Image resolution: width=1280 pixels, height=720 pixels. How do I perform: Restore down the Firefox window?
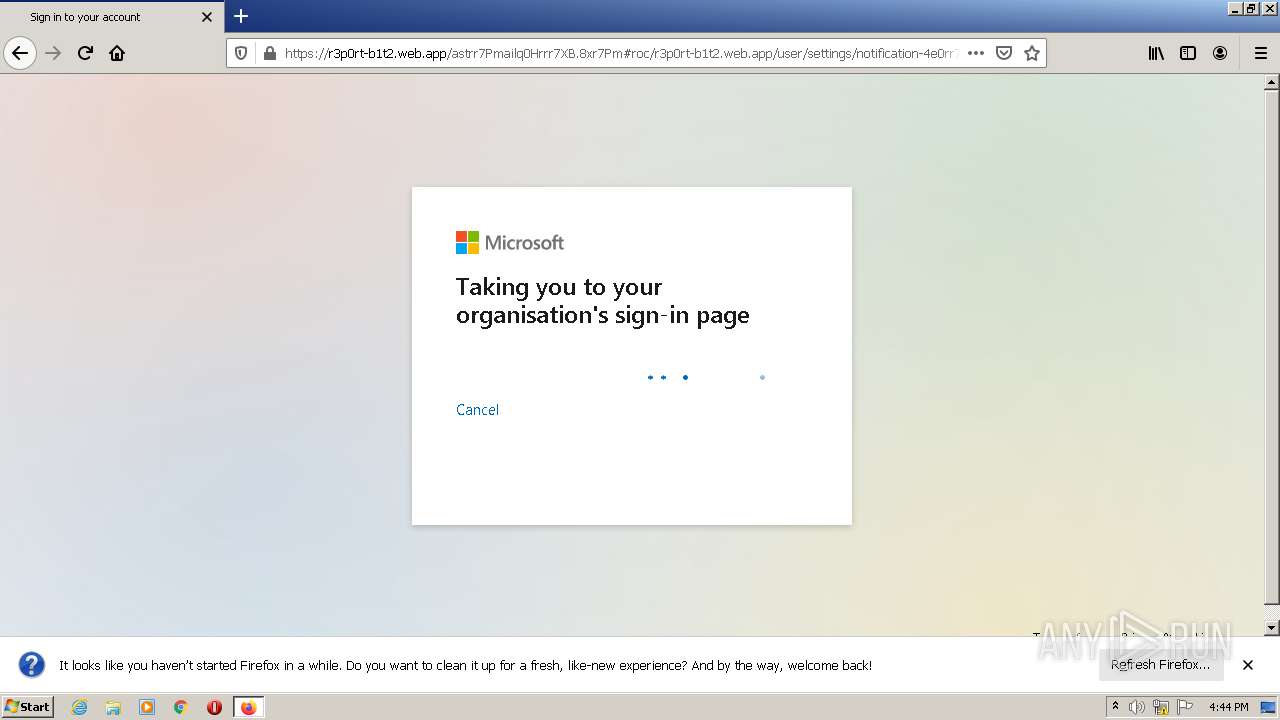click(x=1251, y=8)
